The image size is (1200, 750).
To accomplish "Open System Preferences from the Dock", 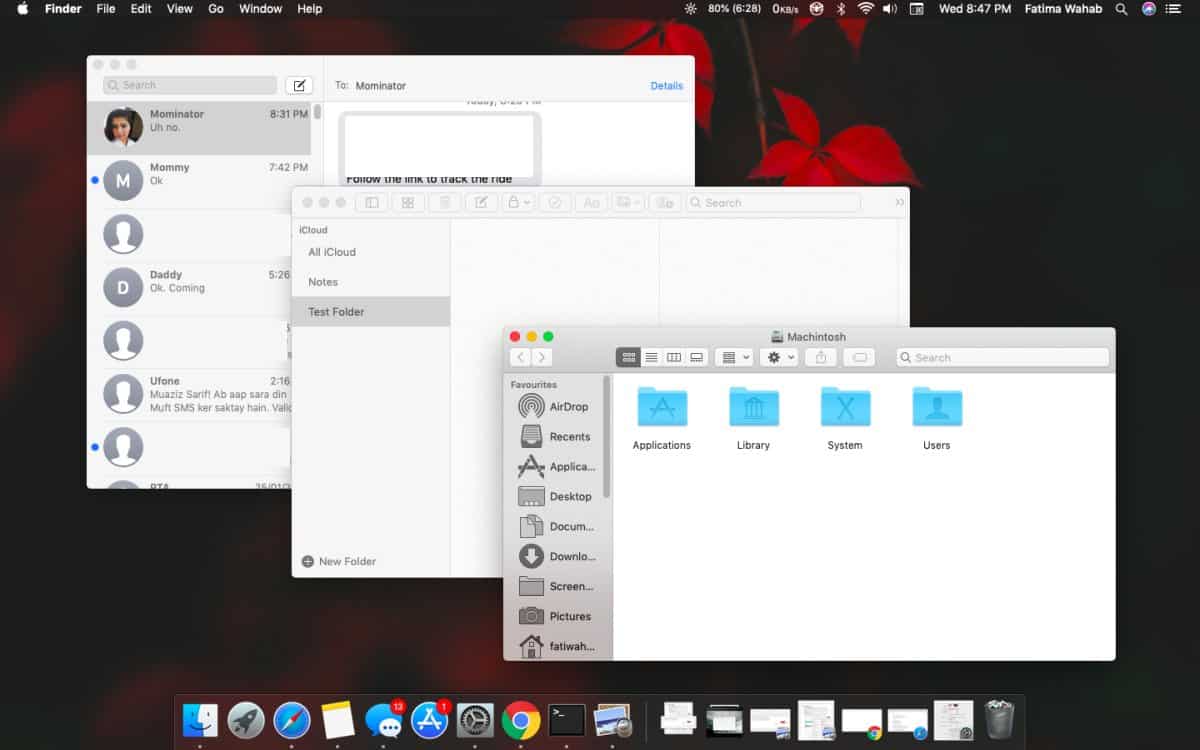I will pyautogui.click(x=475, y=720).
